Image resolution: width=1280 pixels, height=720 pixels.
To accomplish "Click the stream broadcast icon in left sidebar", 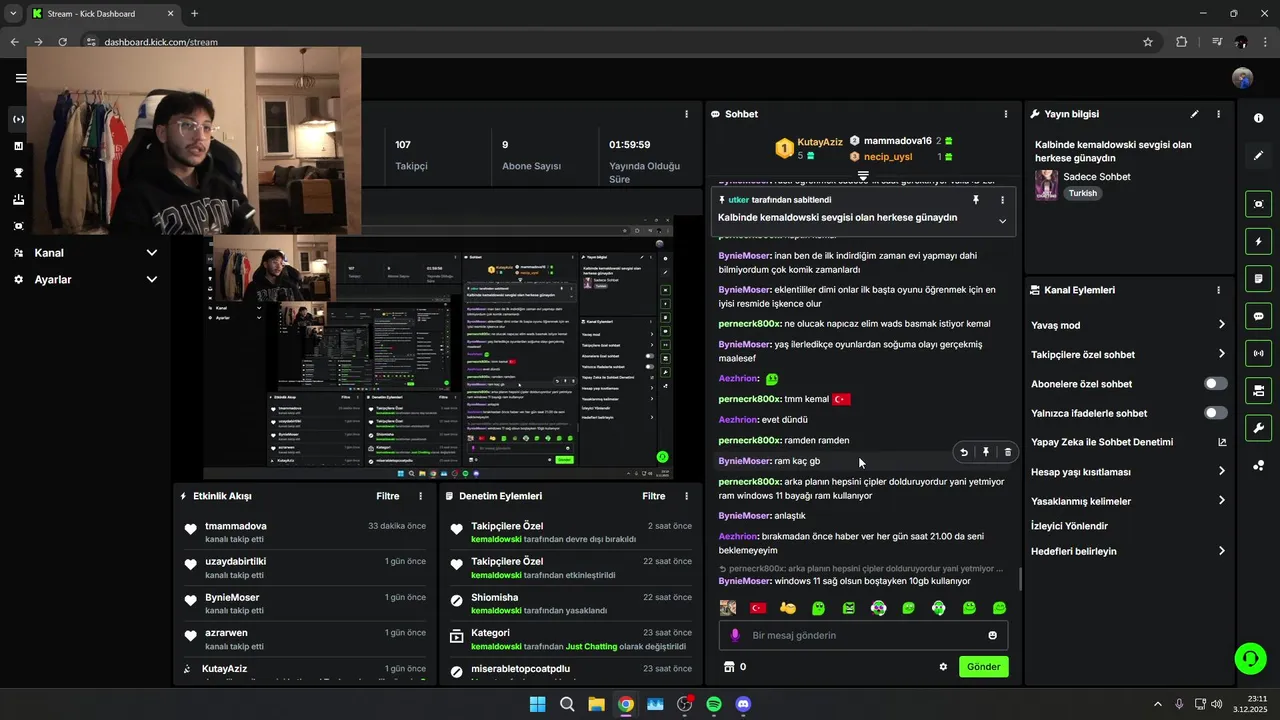I will (18, 119).
